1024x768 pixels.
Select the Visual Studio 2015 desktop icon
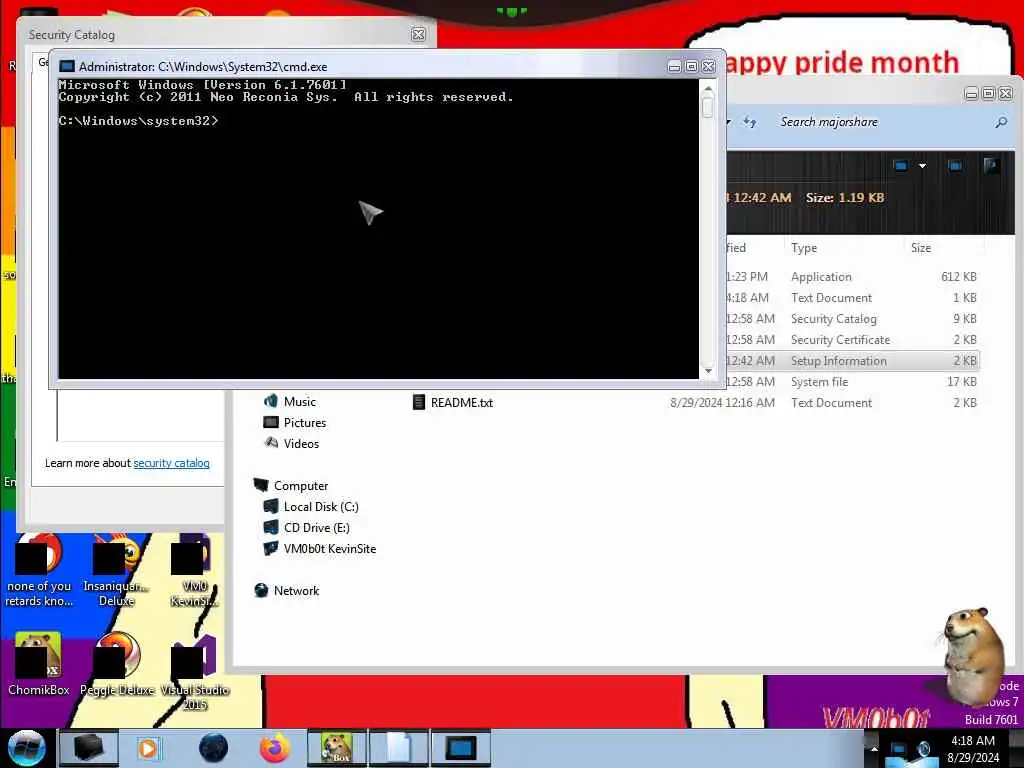point(194,673)
